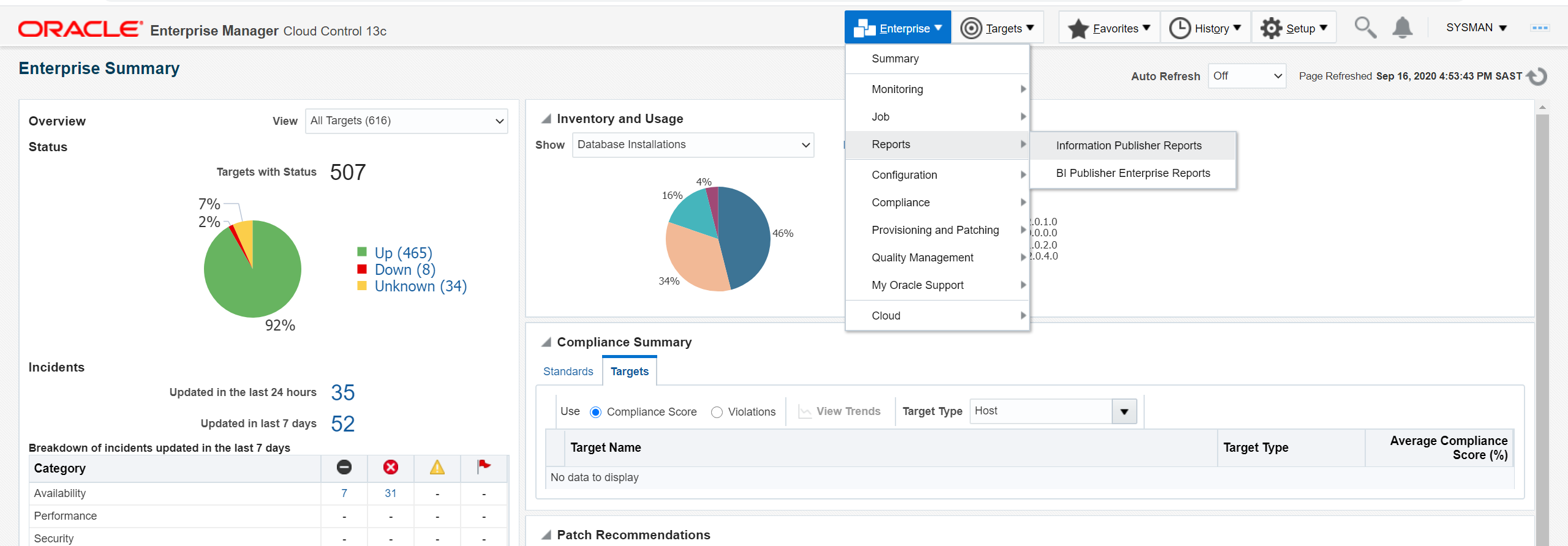1568x546 pixels.
Task: Open the All Targets view dropdown
Action: tap(406, 121)
